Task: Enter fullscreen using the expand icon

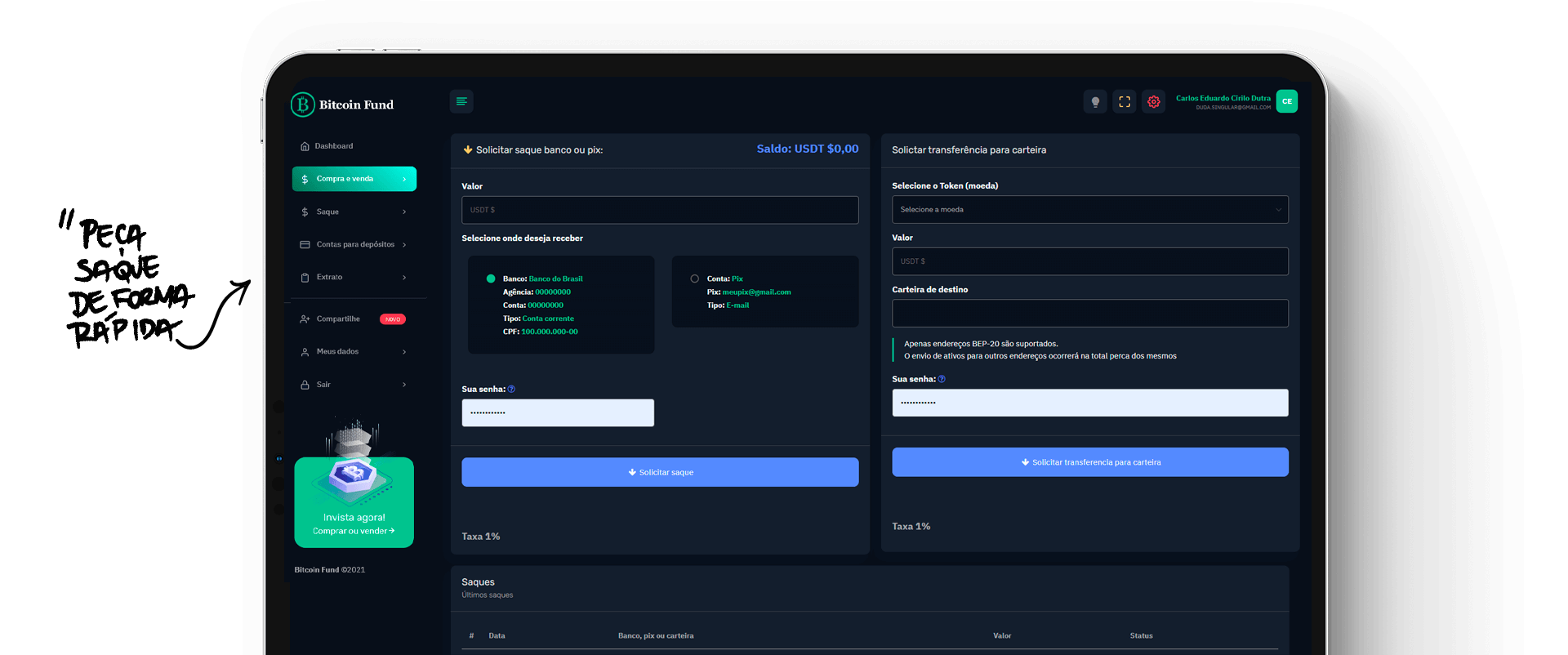Action: 1125,102
